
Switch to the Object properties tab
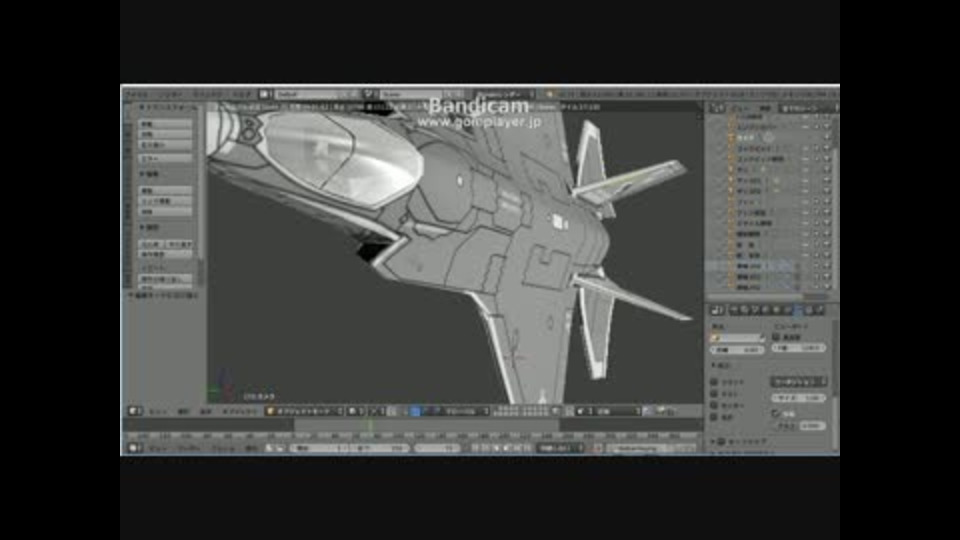click(x=776, y=310)
